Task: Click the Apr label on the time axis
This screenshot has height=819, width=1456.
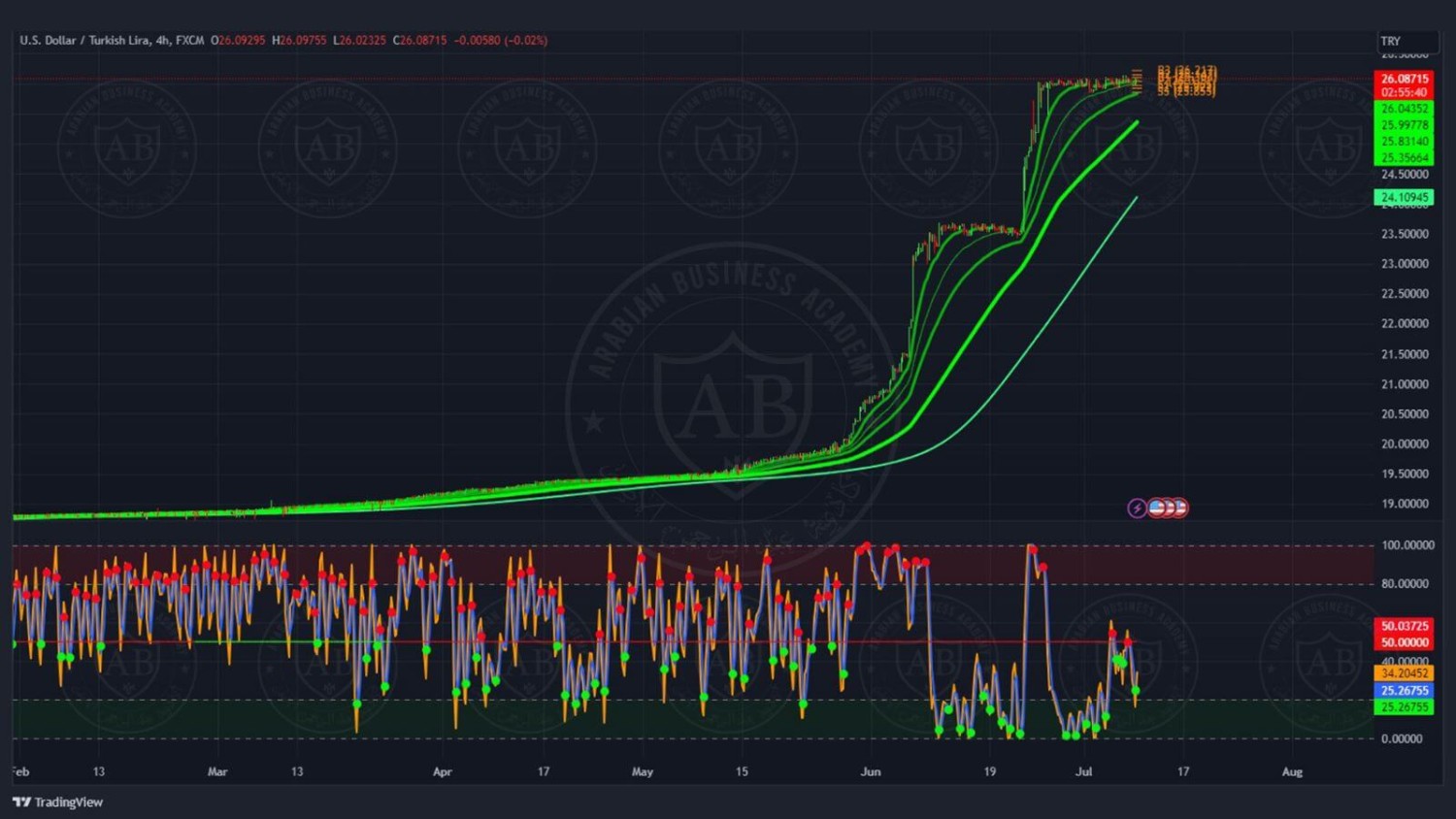Action: coord(443,772)
